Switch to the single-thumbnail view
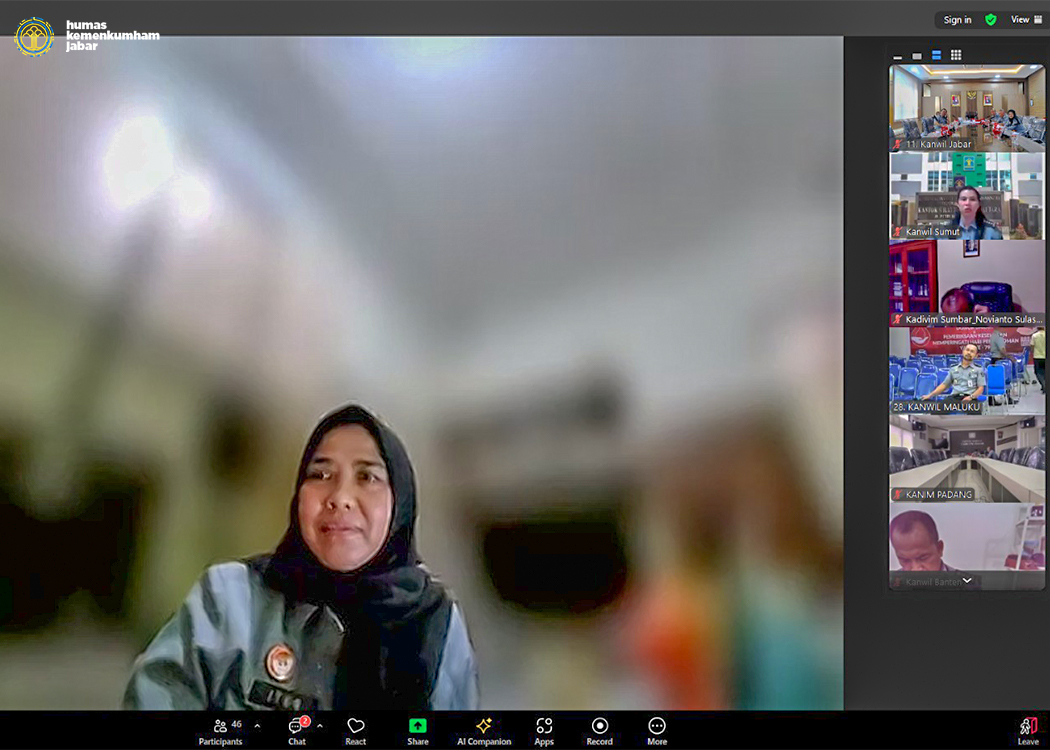The image size is (1050, 750). pos(917,56)
